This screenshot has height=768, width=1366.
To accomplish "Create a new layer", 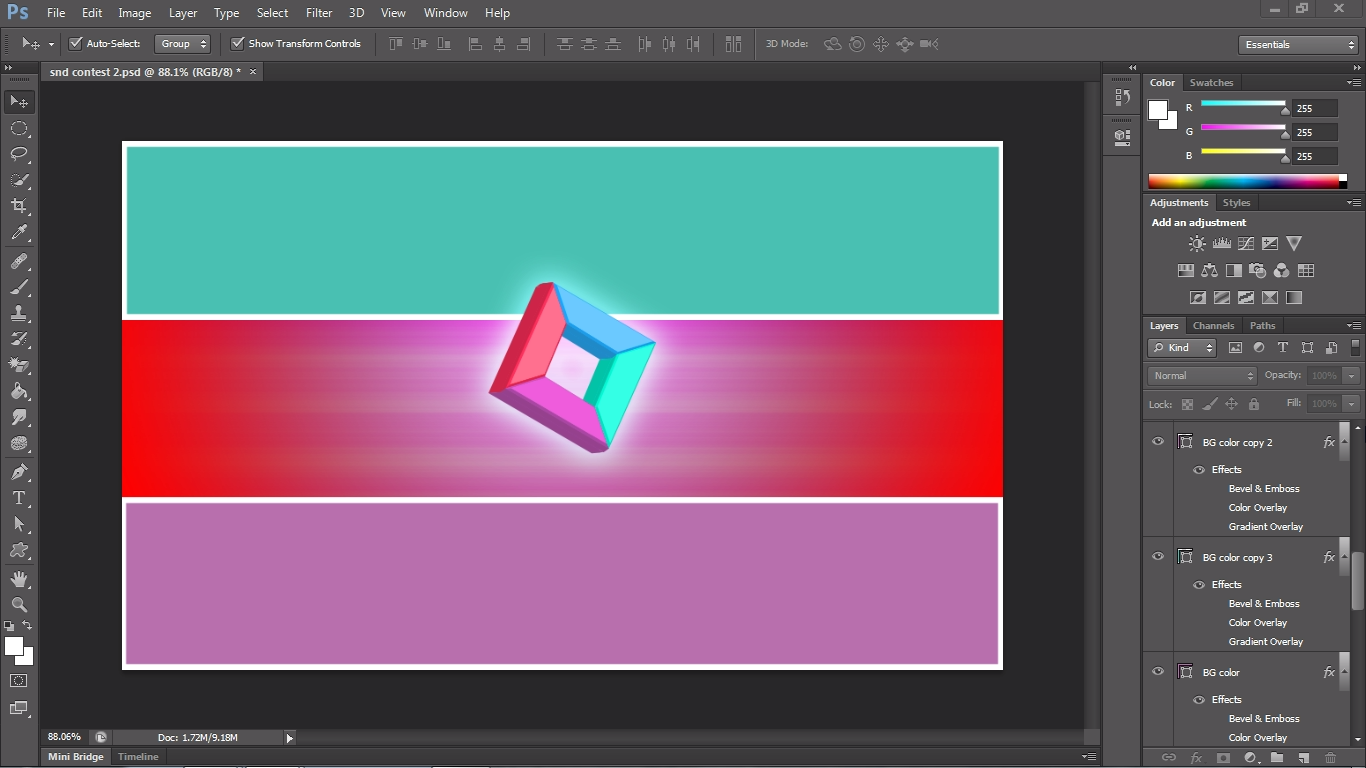I will (x=1304, y=758).
